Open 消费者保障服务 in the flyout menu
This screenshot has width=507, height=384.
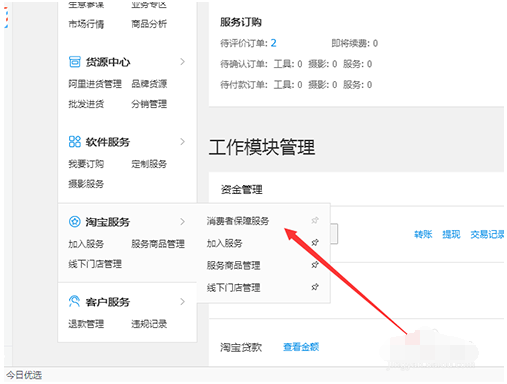238,221
